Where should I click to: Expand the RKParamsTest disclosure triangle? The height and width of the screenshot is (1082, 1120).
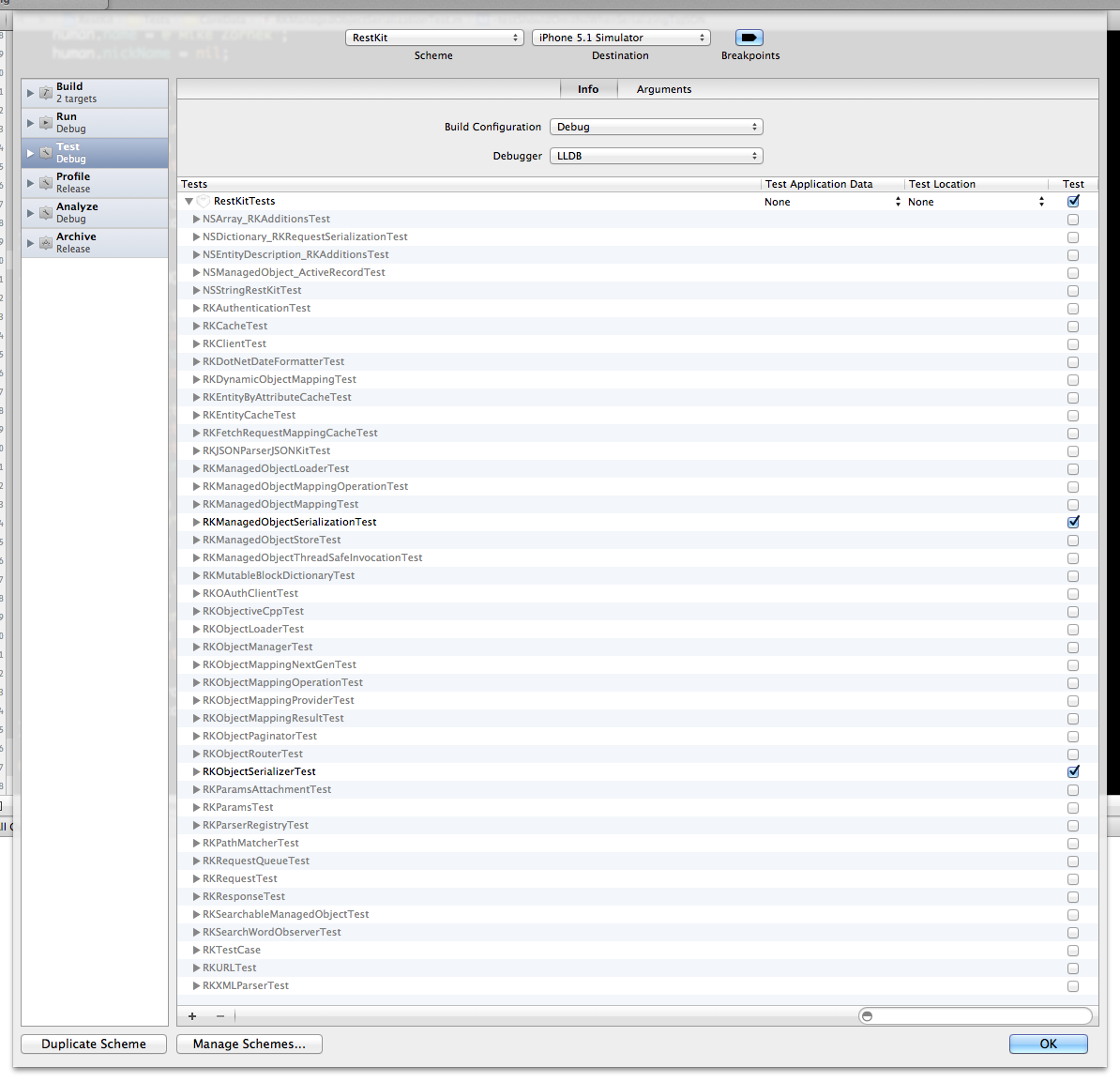(196, 808)
